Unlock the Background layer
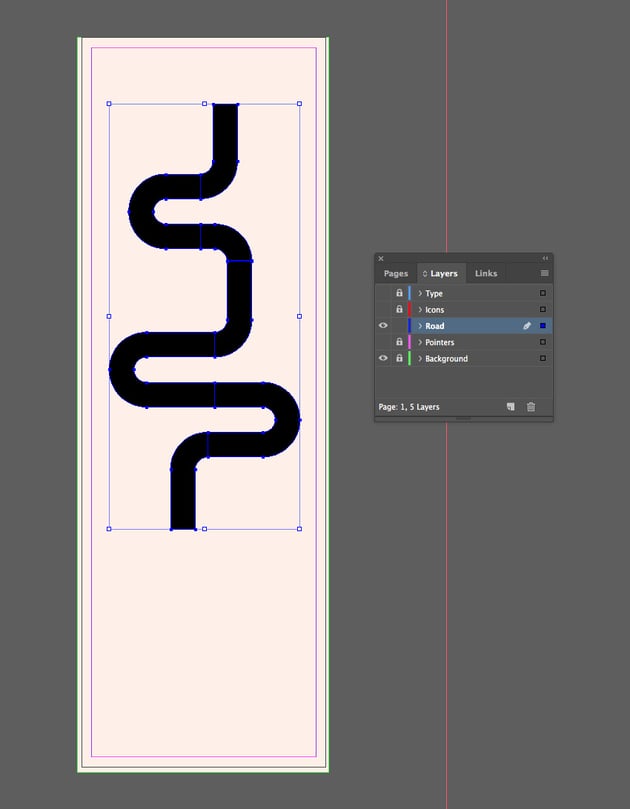Image resolution: width=630 pixels, height=809 pixels. point(399,358)
